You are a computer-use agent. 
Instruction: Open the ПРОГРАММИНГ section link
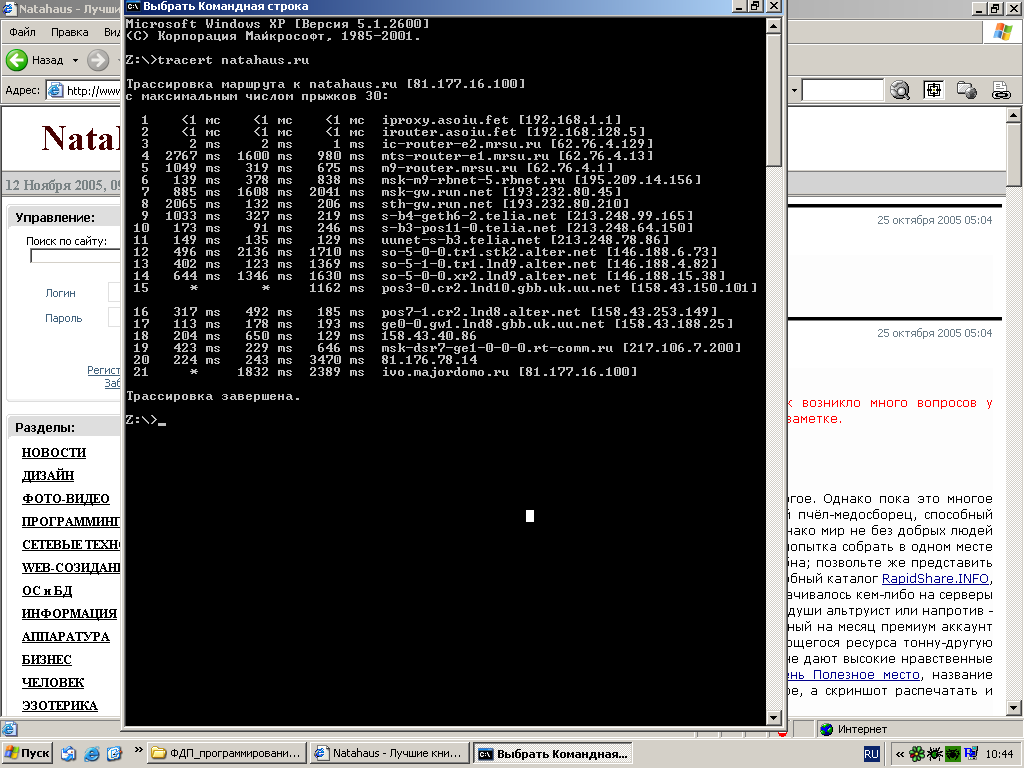coord(71,521)
